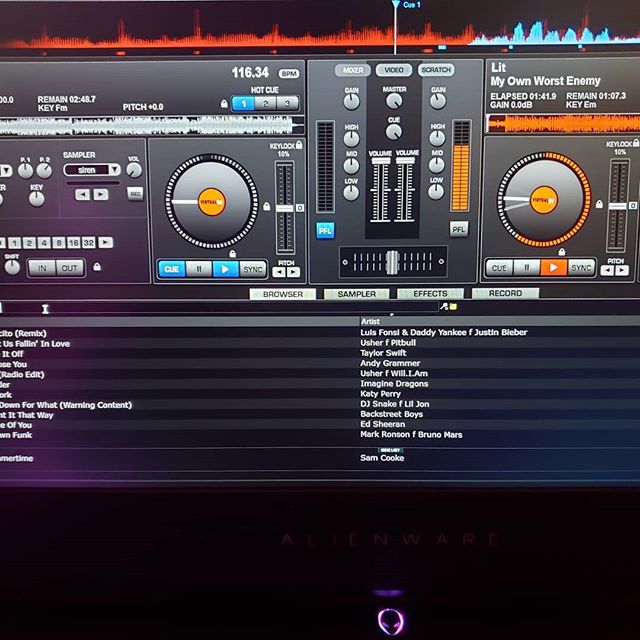Click the sampler REC button

click(135, 193)
